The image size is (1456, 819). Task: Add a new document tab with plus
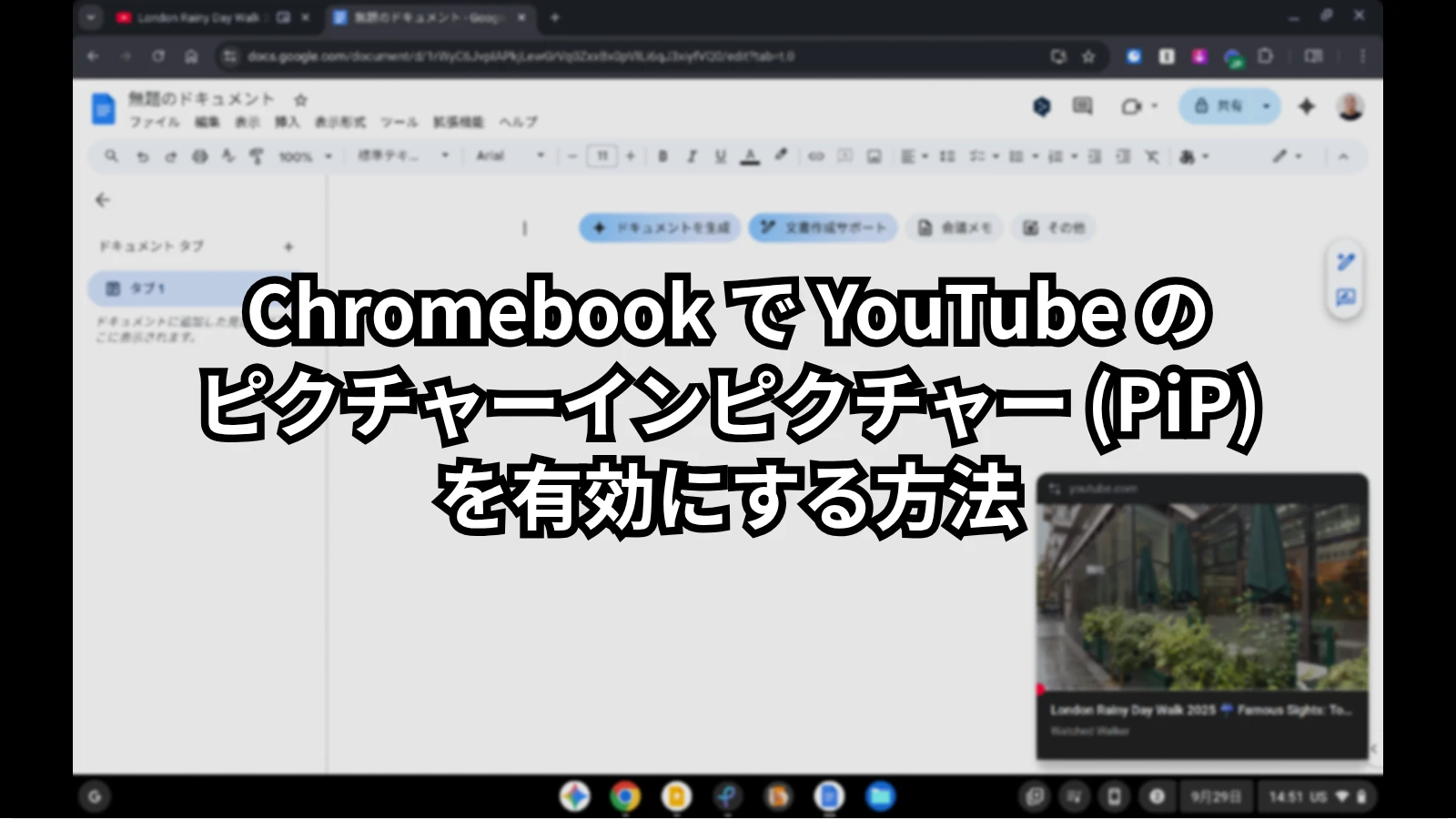(x=288, y=247)
